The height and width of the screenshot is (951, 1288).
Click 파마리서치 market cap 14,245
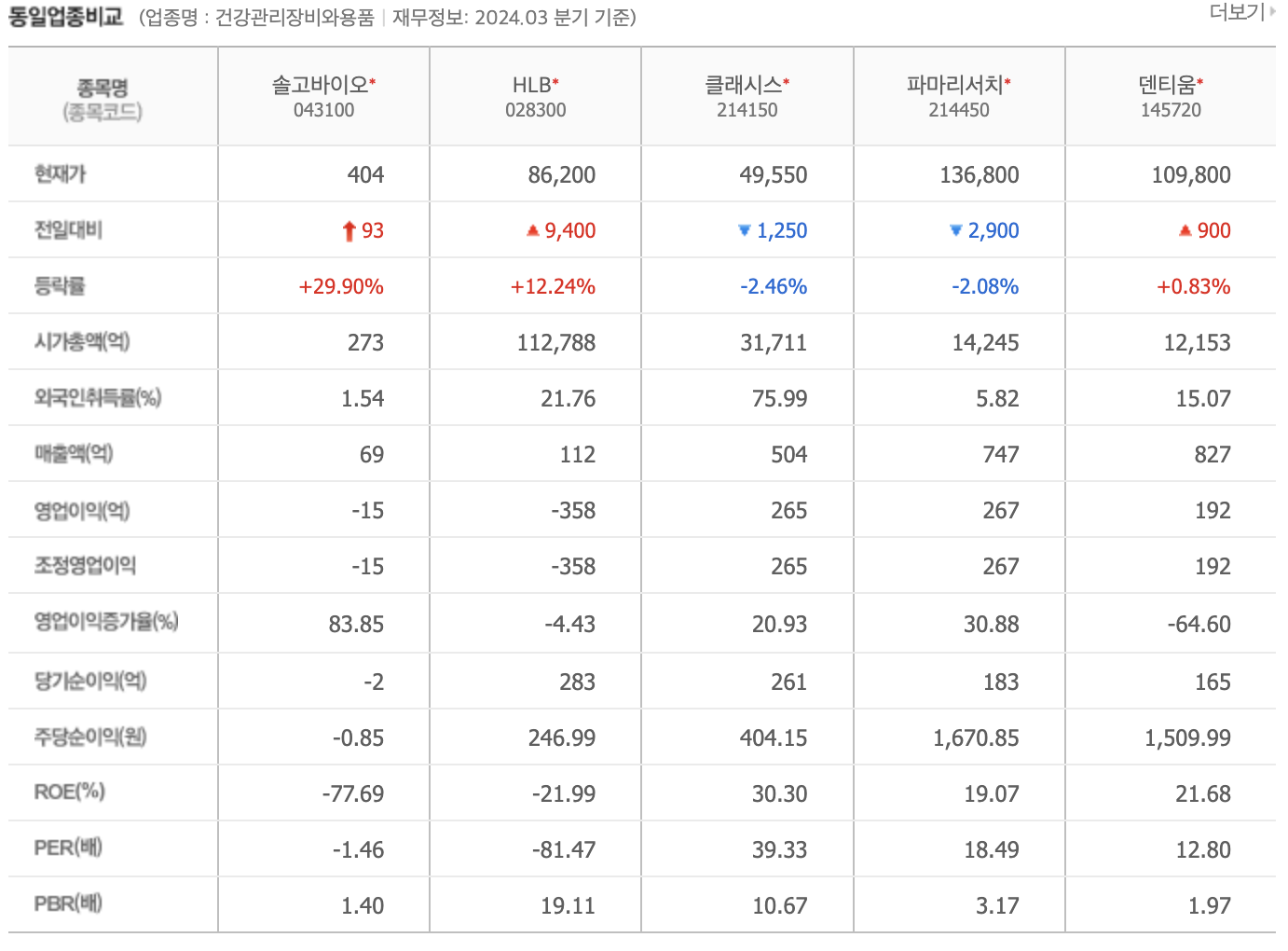point(985,342)
